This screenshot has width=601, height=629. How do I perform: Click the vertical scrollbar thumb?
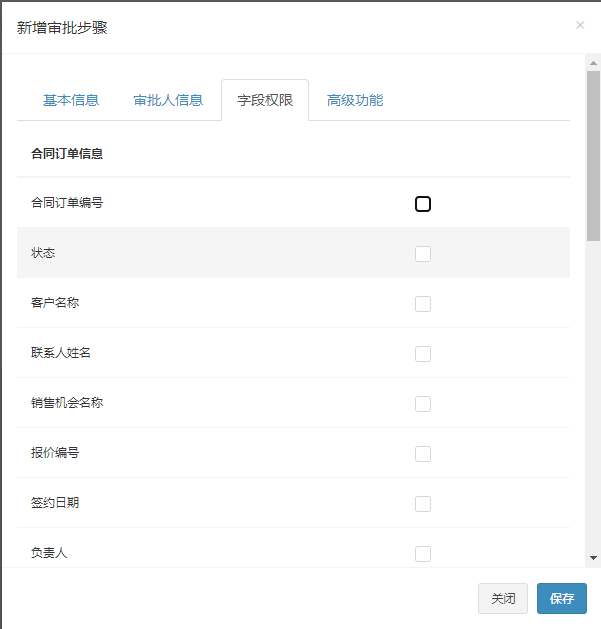593,155
